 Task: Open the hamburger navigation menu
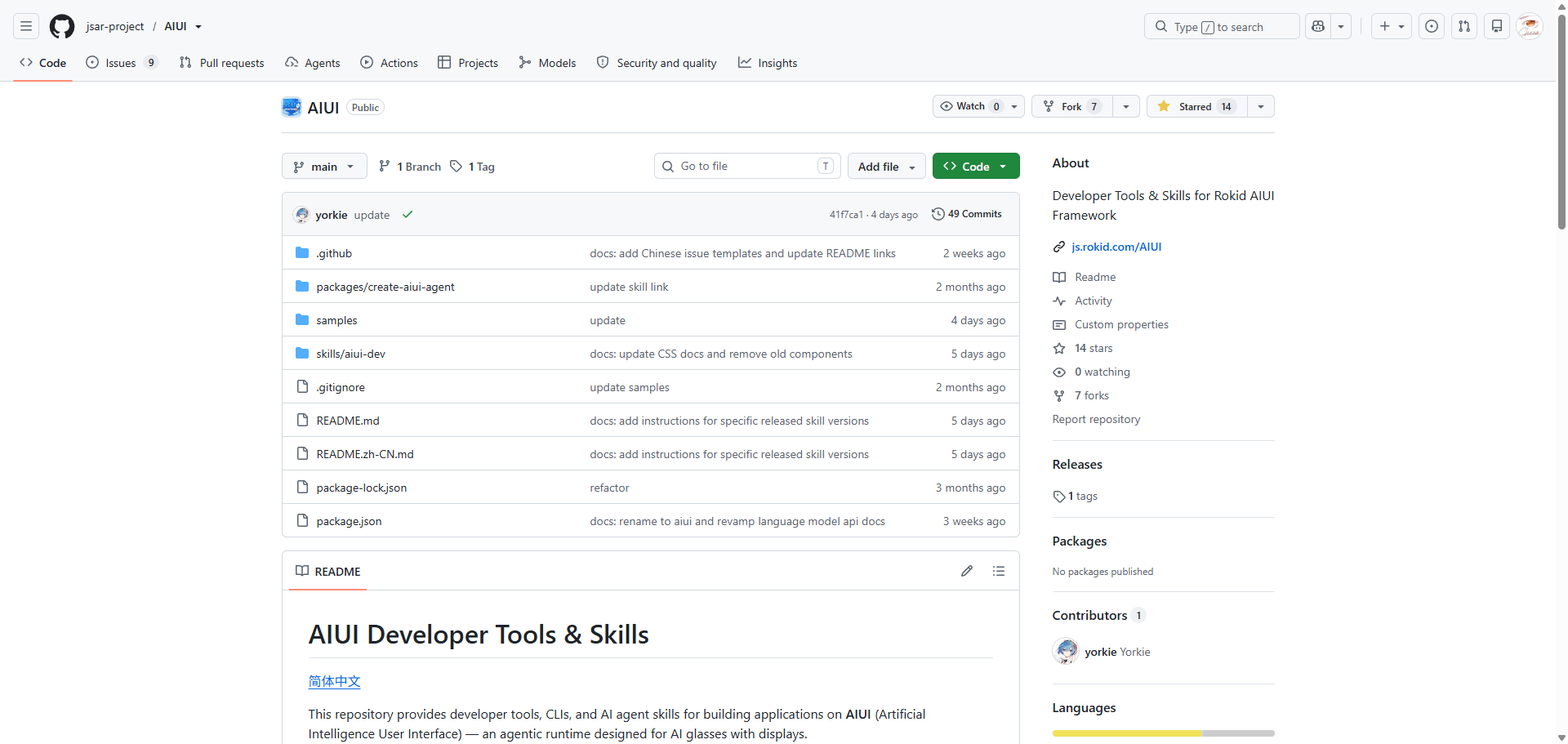[x=26, y=26]
